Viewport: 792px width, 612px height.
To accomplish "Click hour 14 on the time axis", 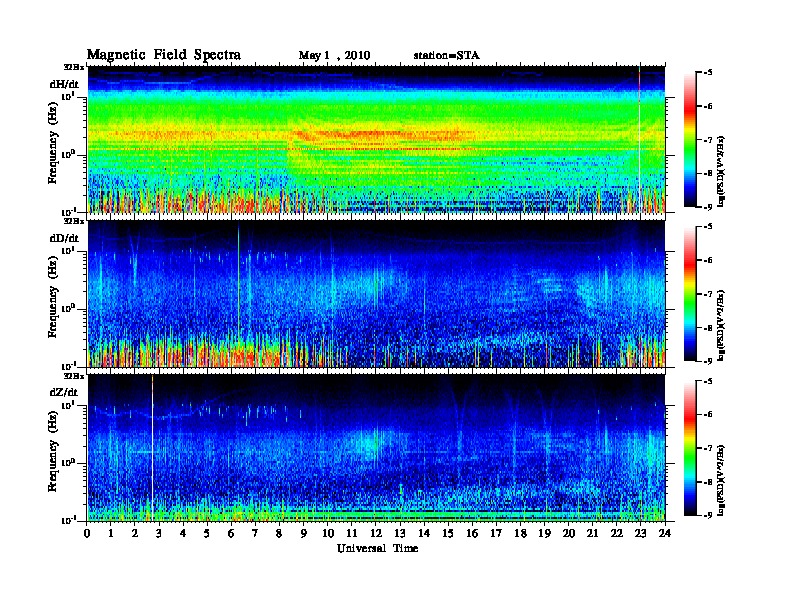I will pos(424,534).
